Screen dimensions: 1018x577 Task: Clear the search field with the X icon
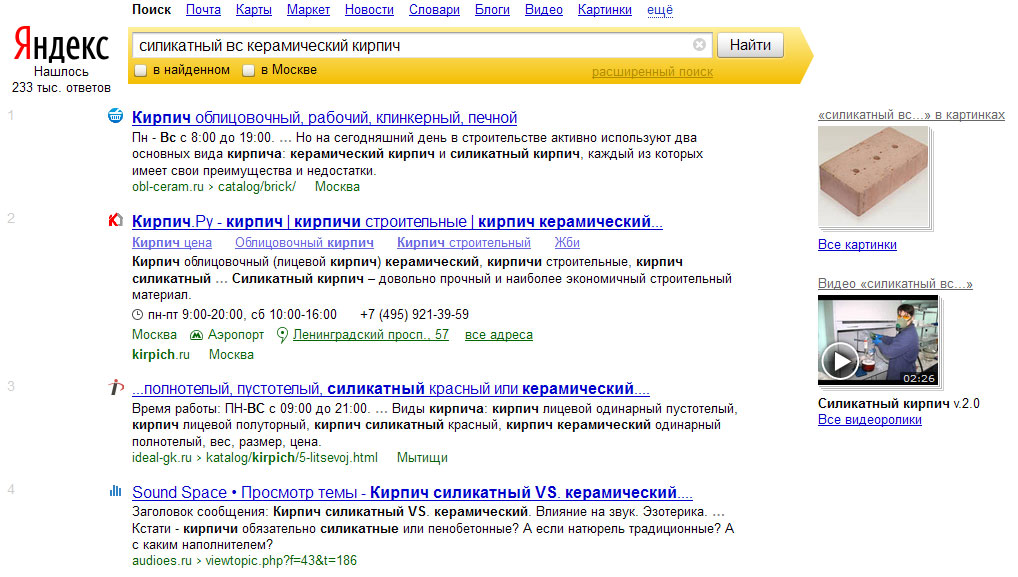pos(699,45)
